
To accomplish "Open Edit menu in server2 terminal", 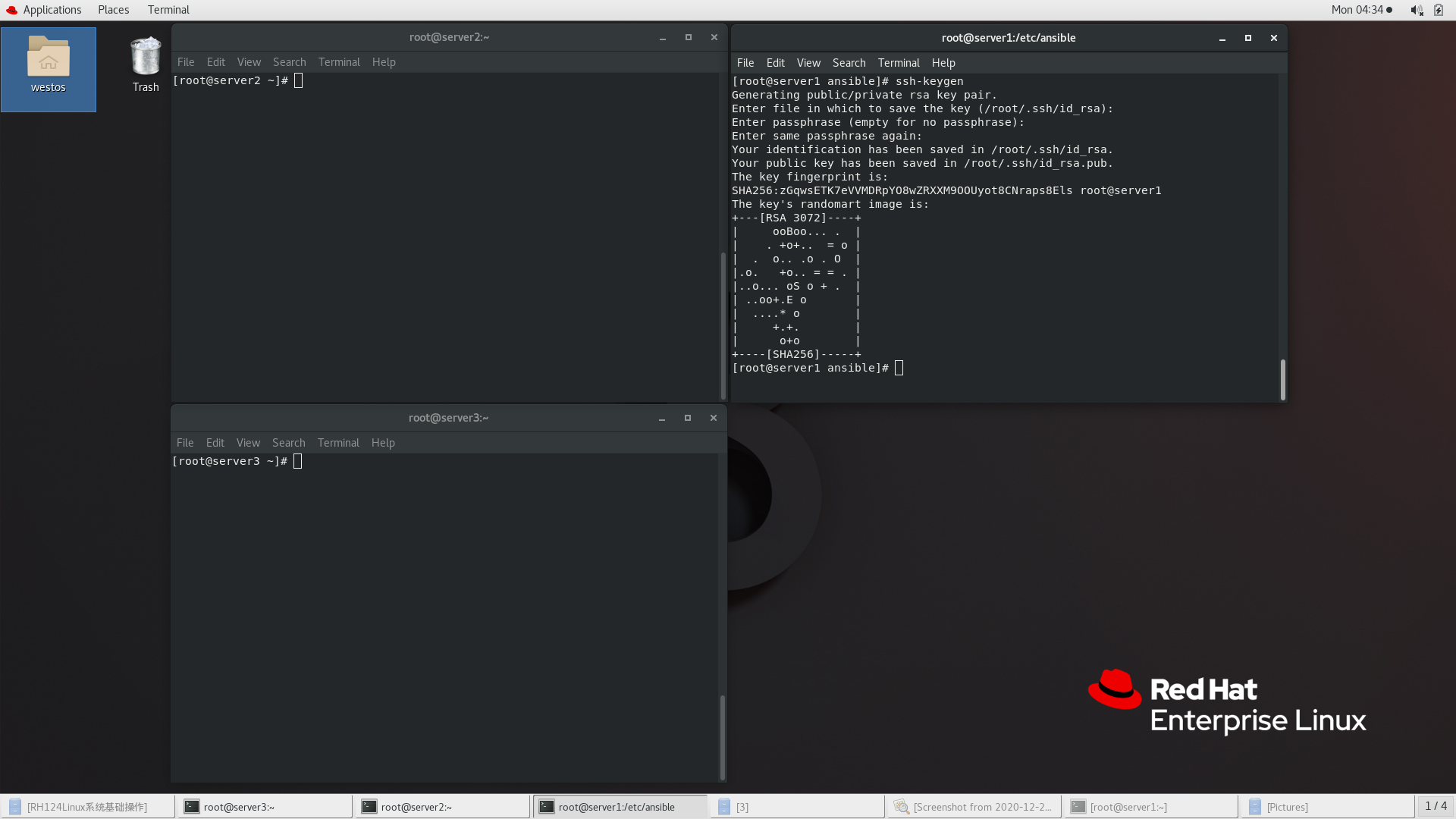I will point(215,62).
